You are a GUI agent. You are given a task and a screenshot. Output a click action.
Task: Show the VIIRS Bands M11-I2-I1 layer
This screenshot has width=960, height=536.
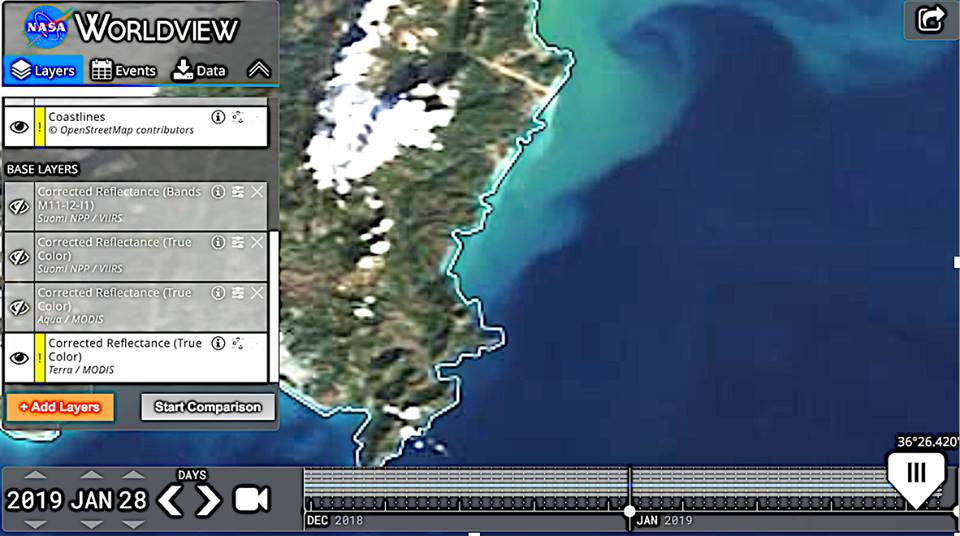(x=19, y=206)
